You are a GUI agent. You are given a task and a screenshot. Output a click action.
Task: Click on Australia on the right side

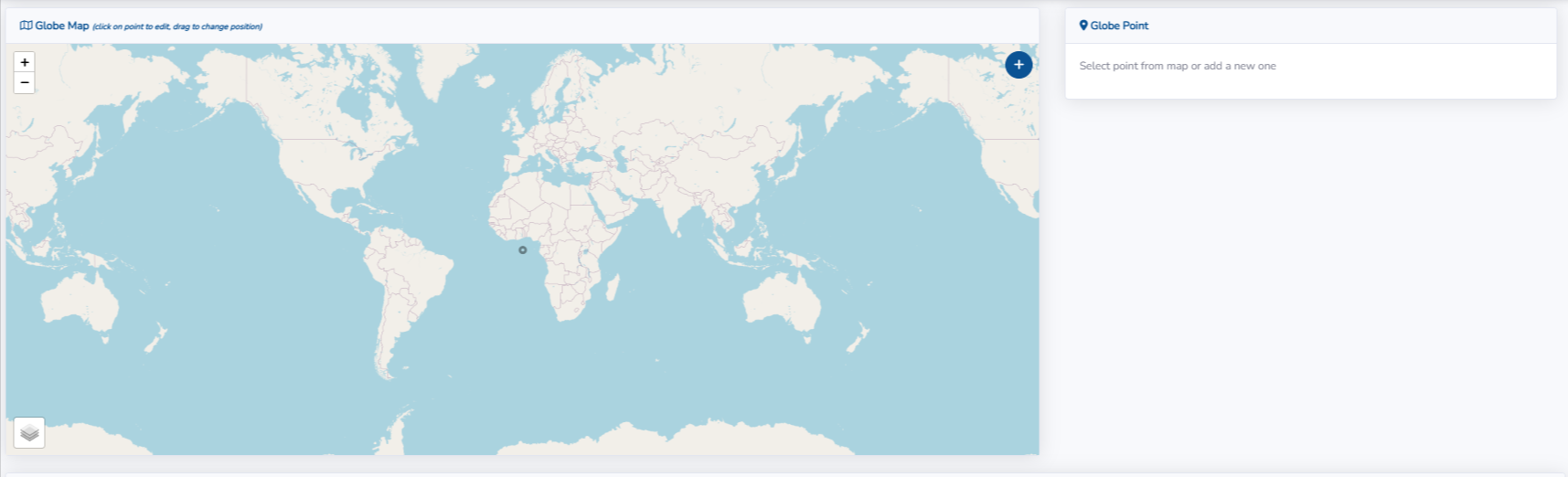click(x=782, y=302)
